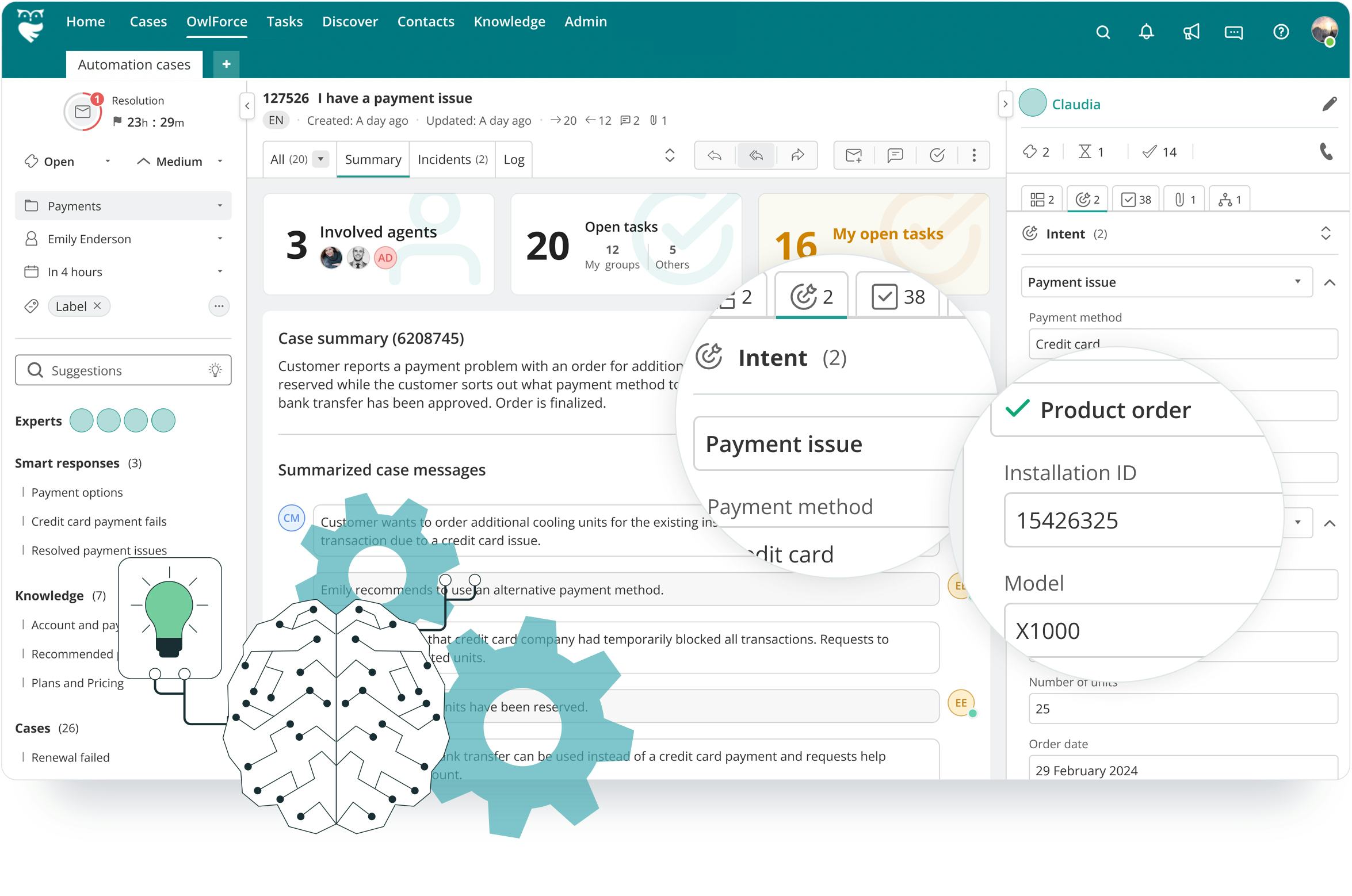
Task: Open the Credit card payment fails response
Action: tap(98, 522)
